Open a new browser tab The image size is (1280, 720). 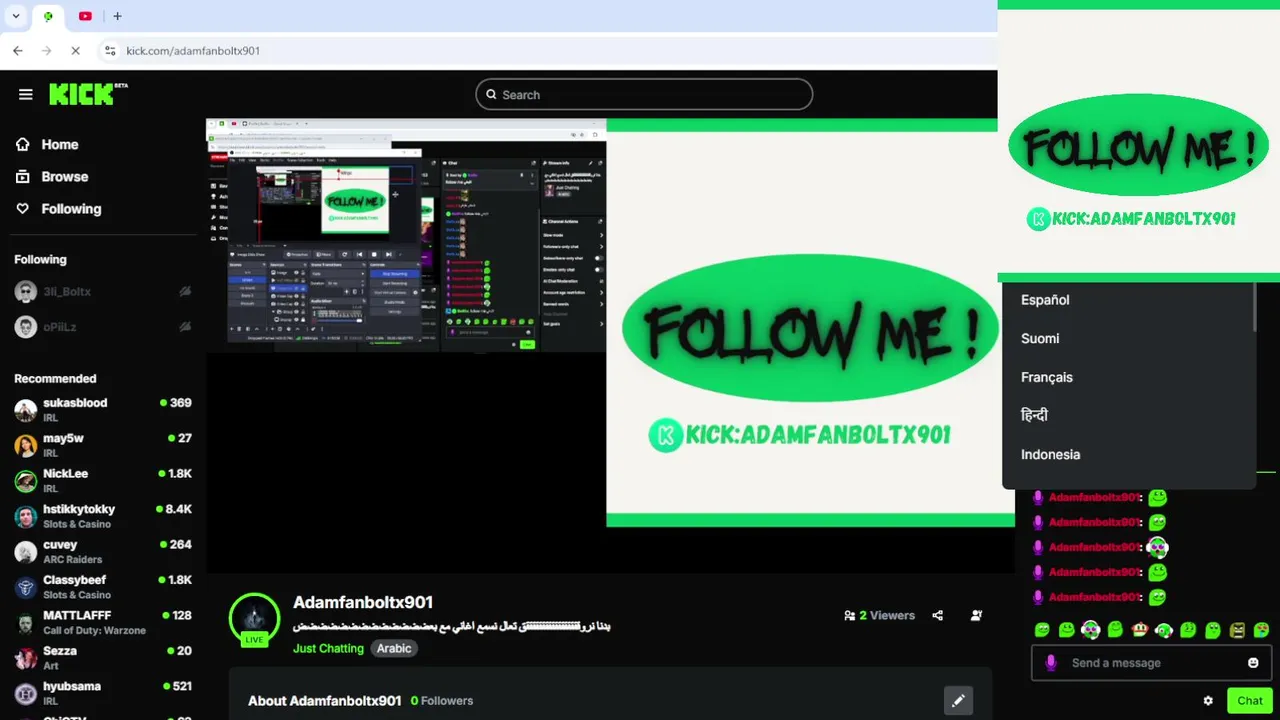click(x=117, y=16)
